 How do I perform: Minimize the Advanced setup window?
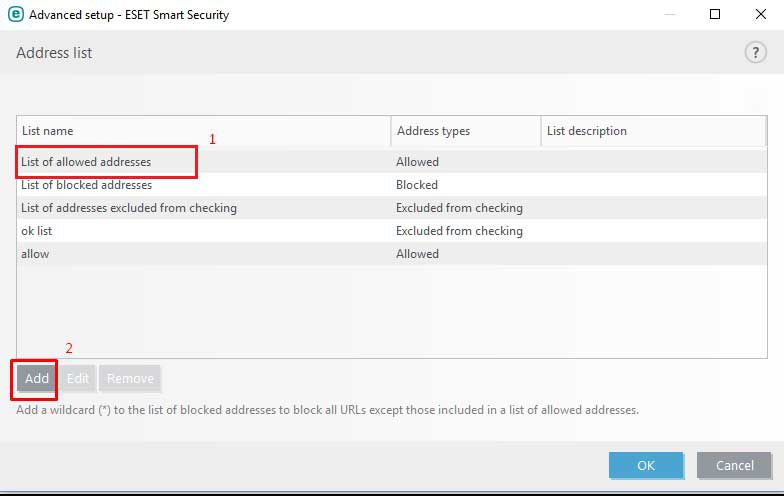pyautogui.click(x=669, y=14)
